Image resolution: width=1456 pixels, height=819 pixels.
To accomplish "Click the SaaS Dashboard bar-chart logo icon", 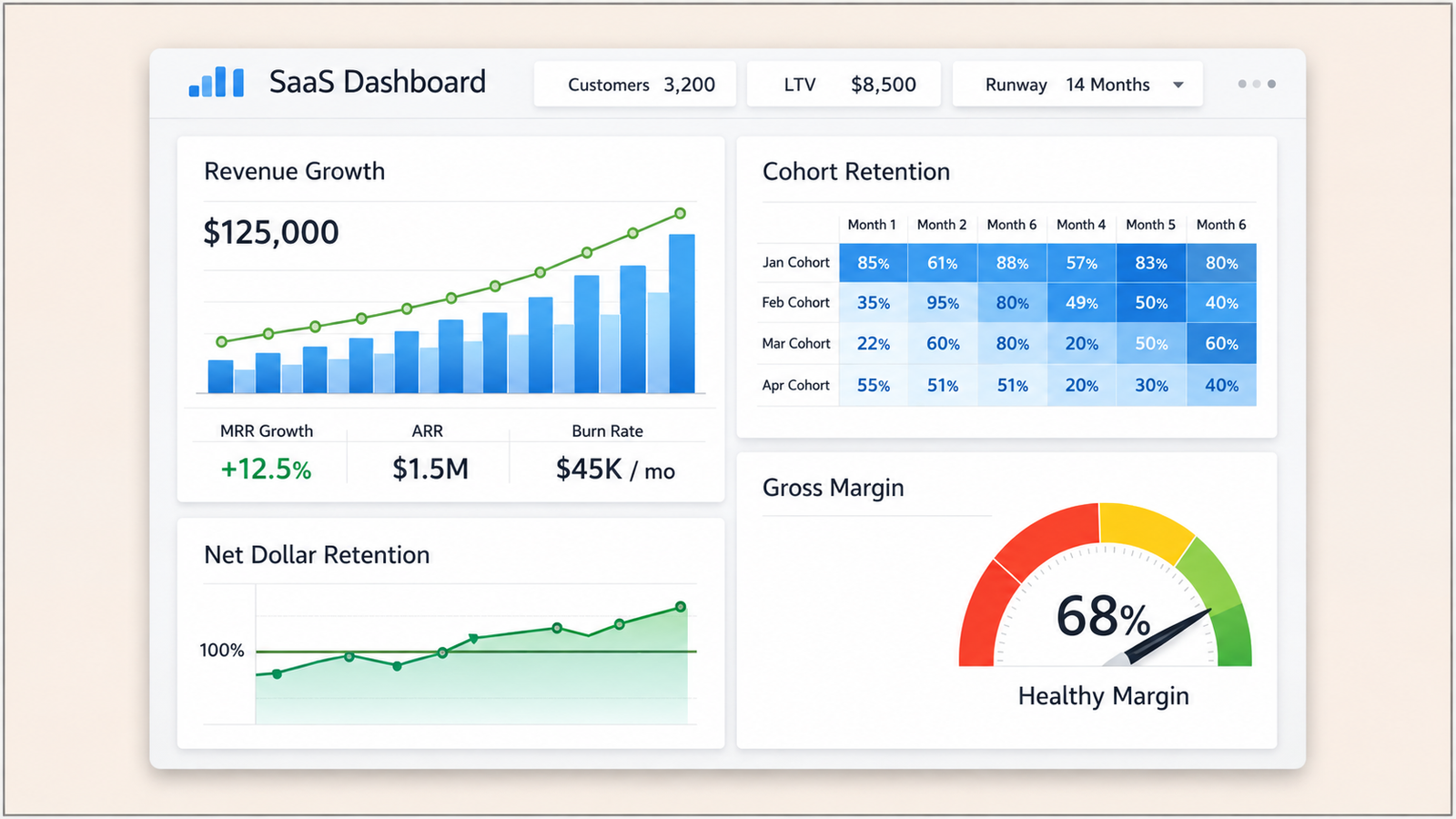I will pyautogui.click(x=217, y=82).
